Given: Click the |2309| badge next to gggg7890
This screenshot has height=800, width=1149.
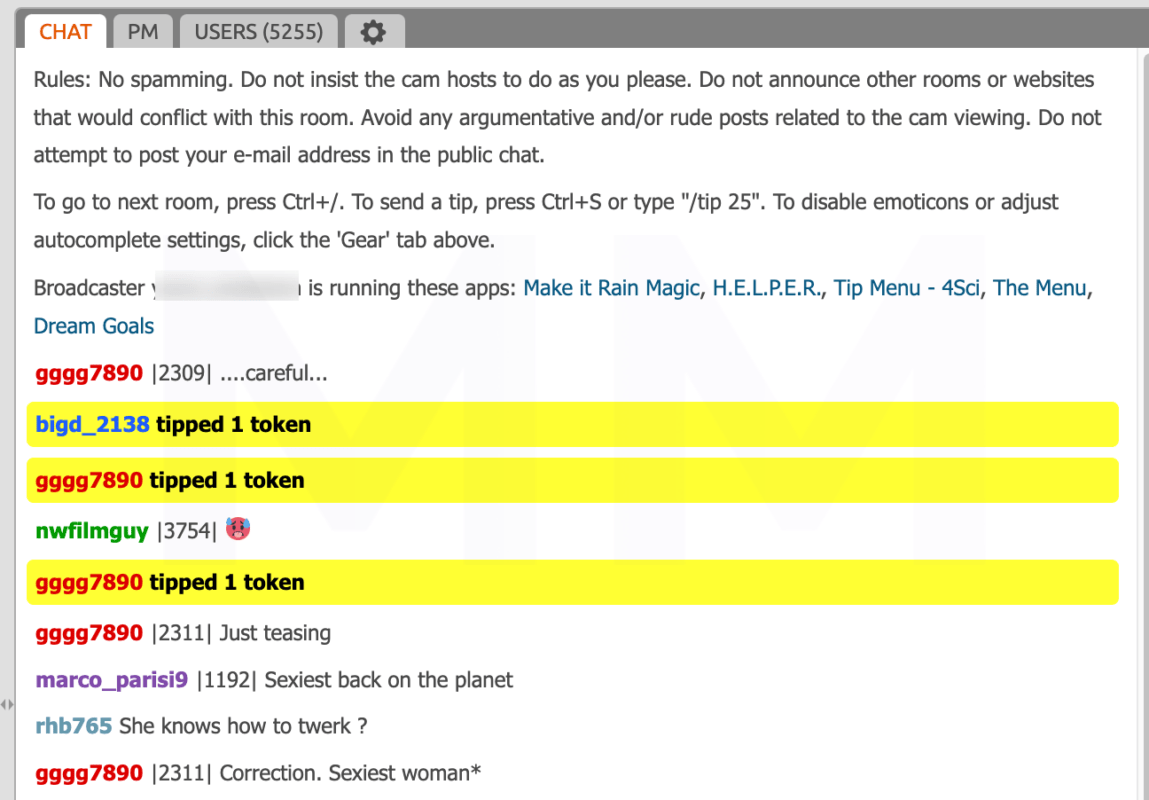Looking at the screenshot, I should pyautogui.click(x=181, y=373).
